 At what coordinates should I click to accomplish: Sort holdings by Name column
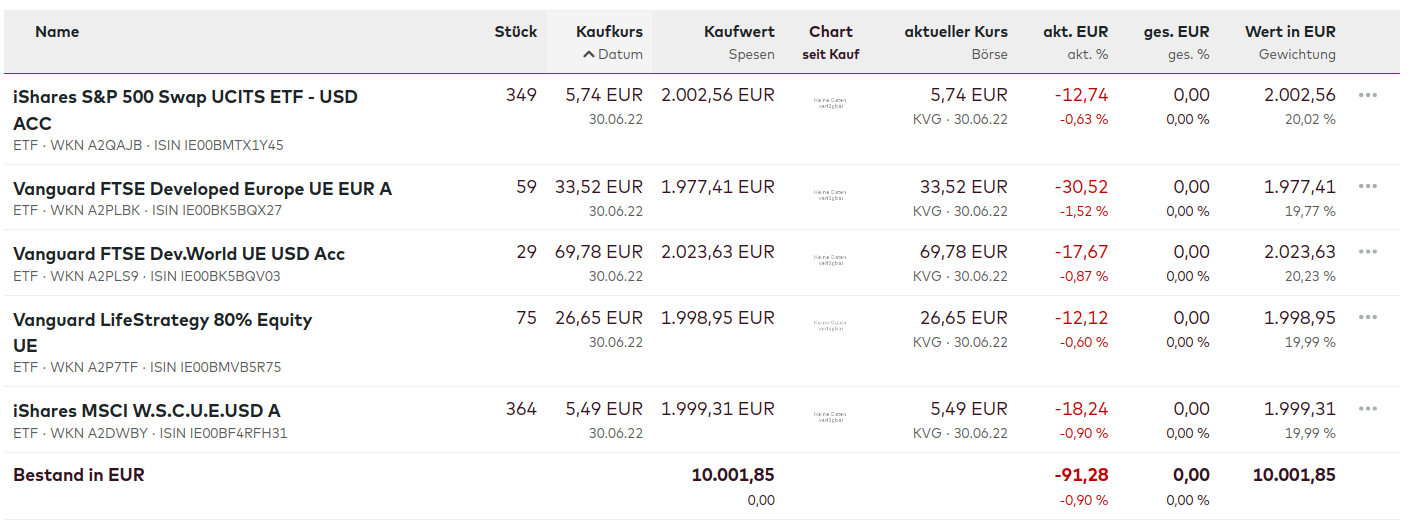click(57, 32)
